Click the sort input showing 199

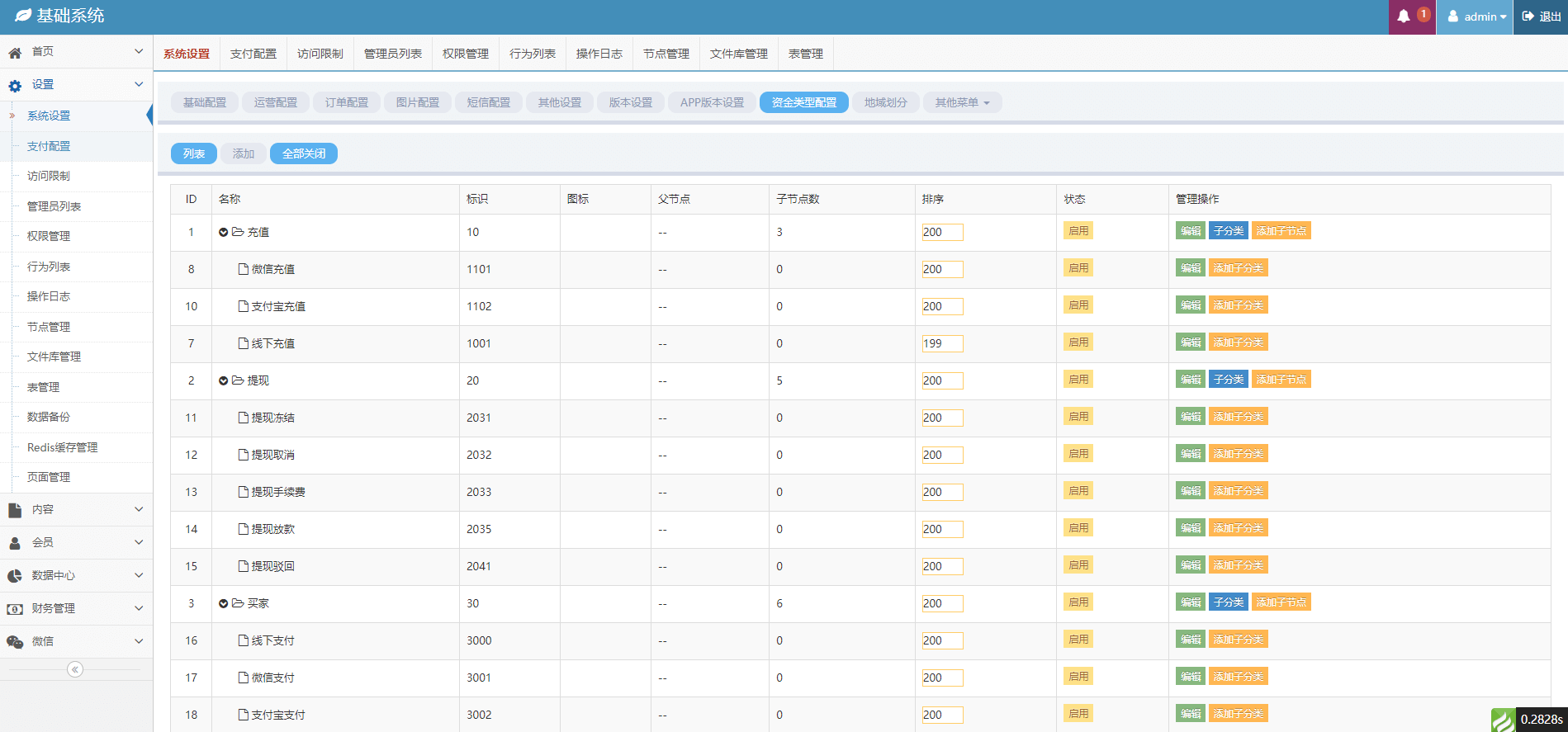(942, 343)
